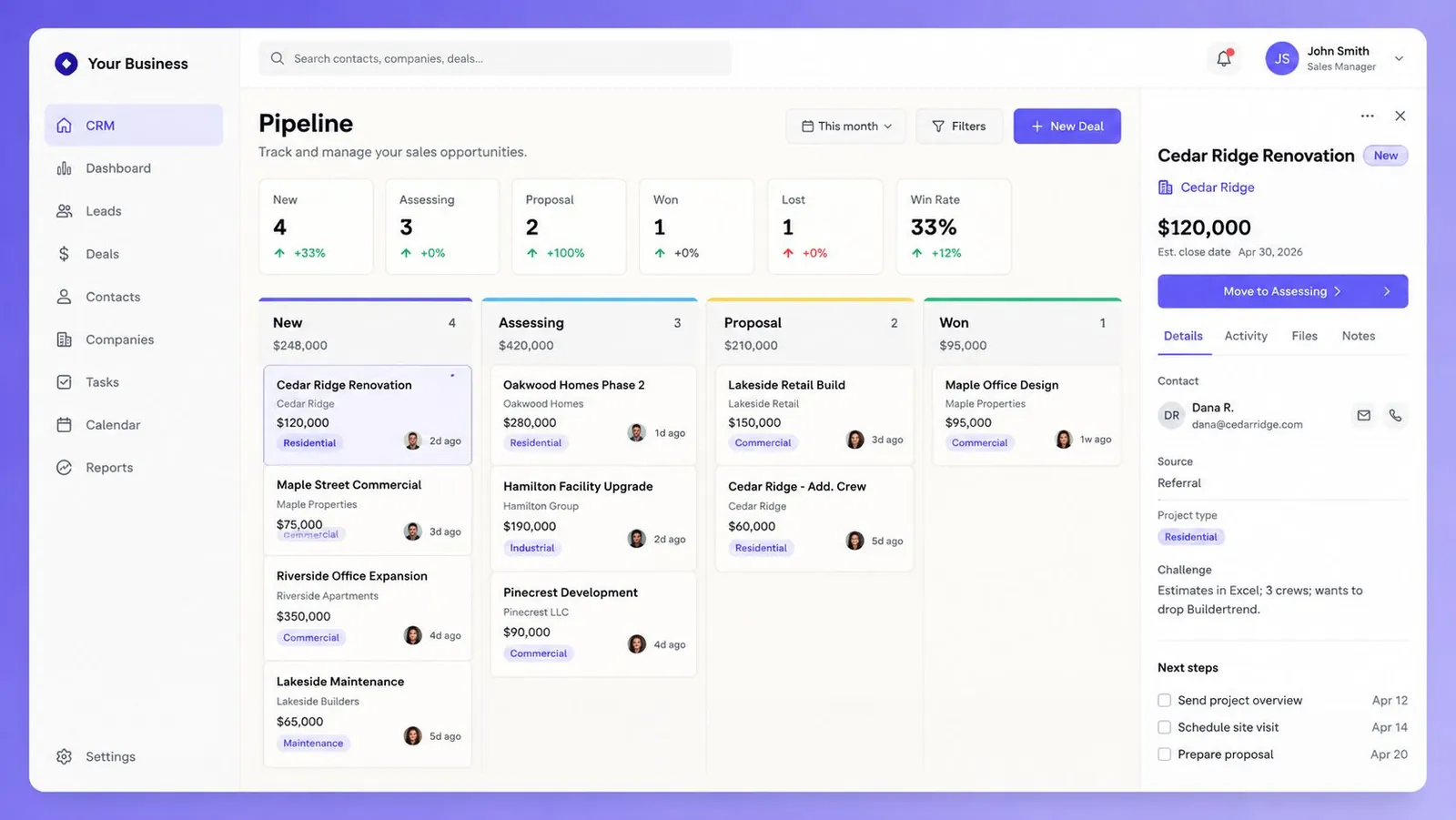Open Tasks in the sidebar
This screenshot has height=820, width=1456.
coord(134,382)
